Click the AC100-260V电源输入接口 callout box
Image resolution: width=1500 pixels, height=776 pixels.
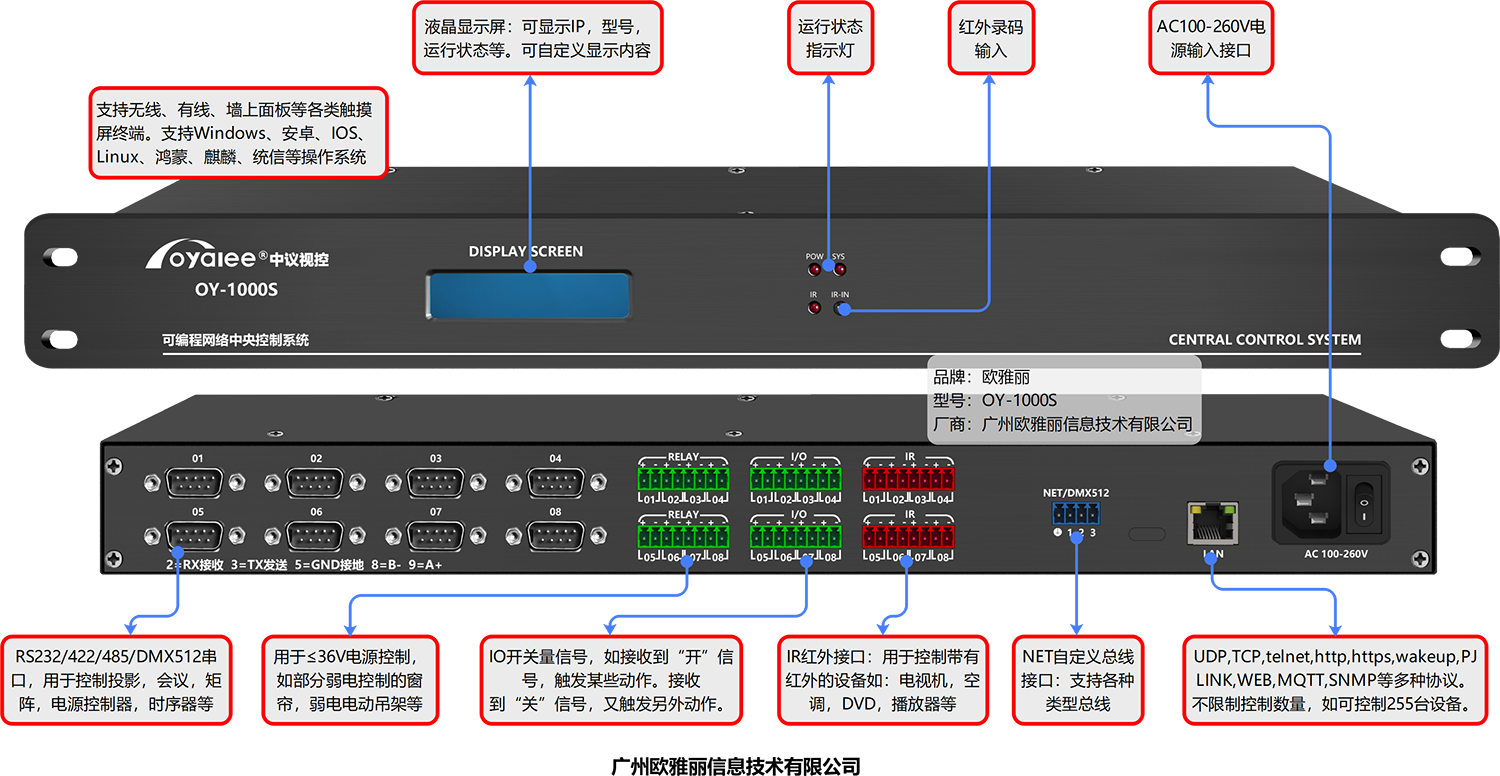[1211, 38]
